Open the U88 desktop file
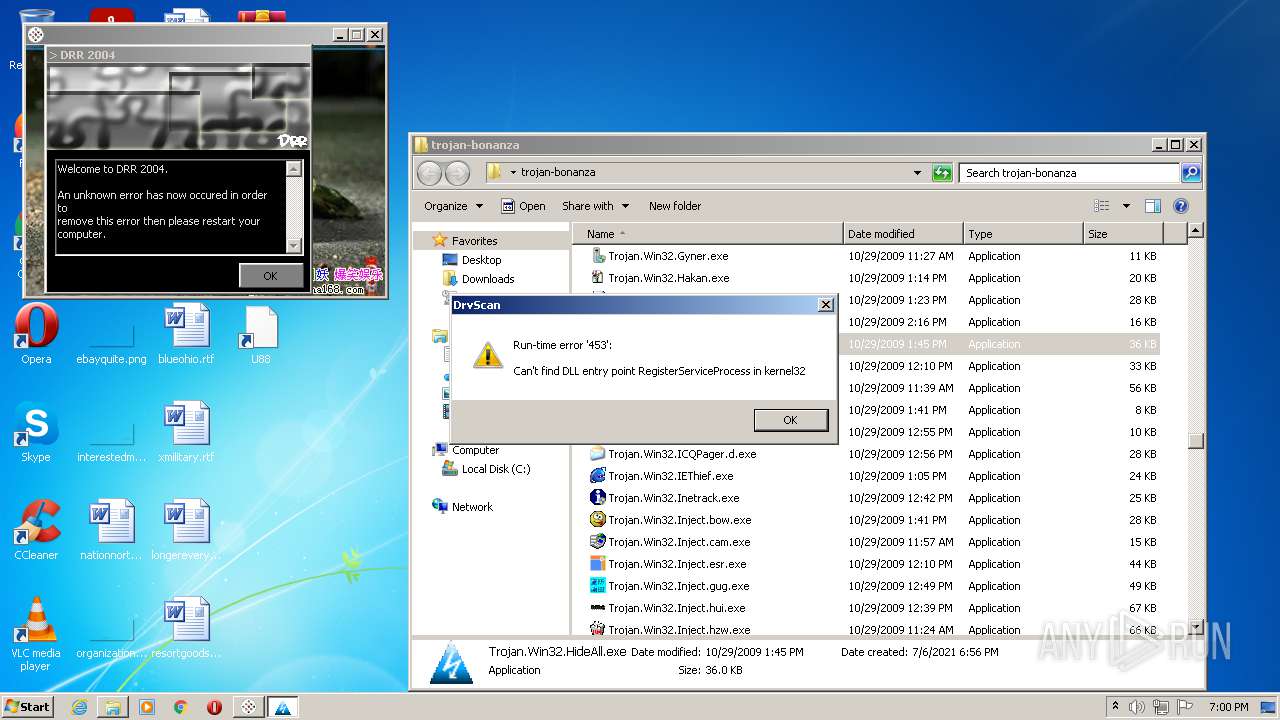The image size is (1280, 720). point(260,333)
